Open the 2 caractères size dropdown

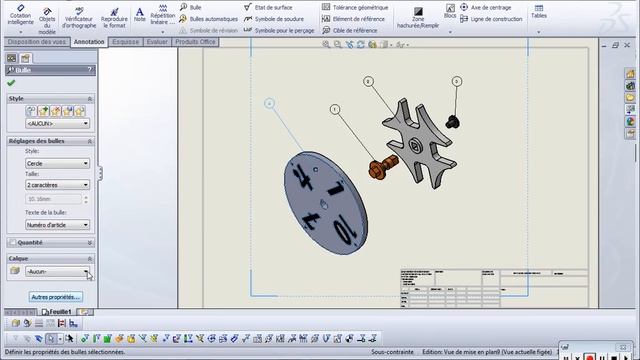point(57,185)
